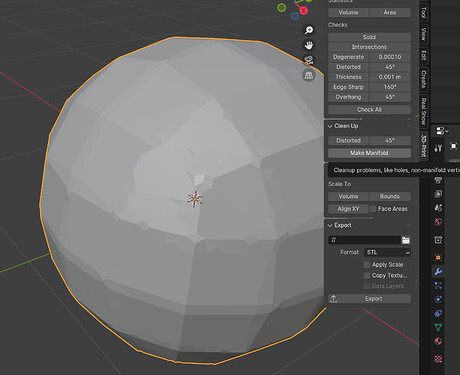The height and width of the screenshot is (375, 460).
Task: Click Distorted button under Clean Up
Action: click(x=349, y=141)
